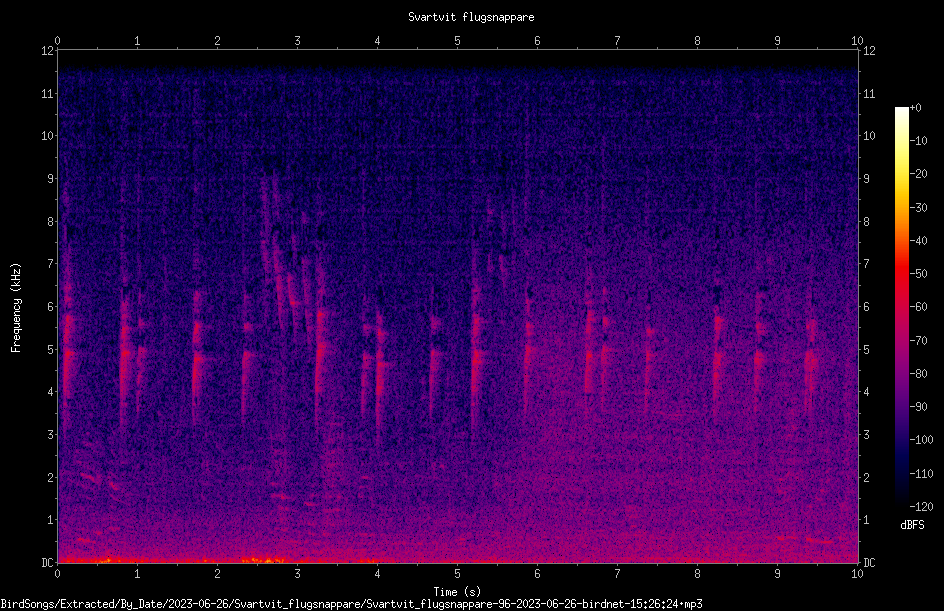
Task: Click the "-50" value on the color scale
Action: click(x=919, y=274)
